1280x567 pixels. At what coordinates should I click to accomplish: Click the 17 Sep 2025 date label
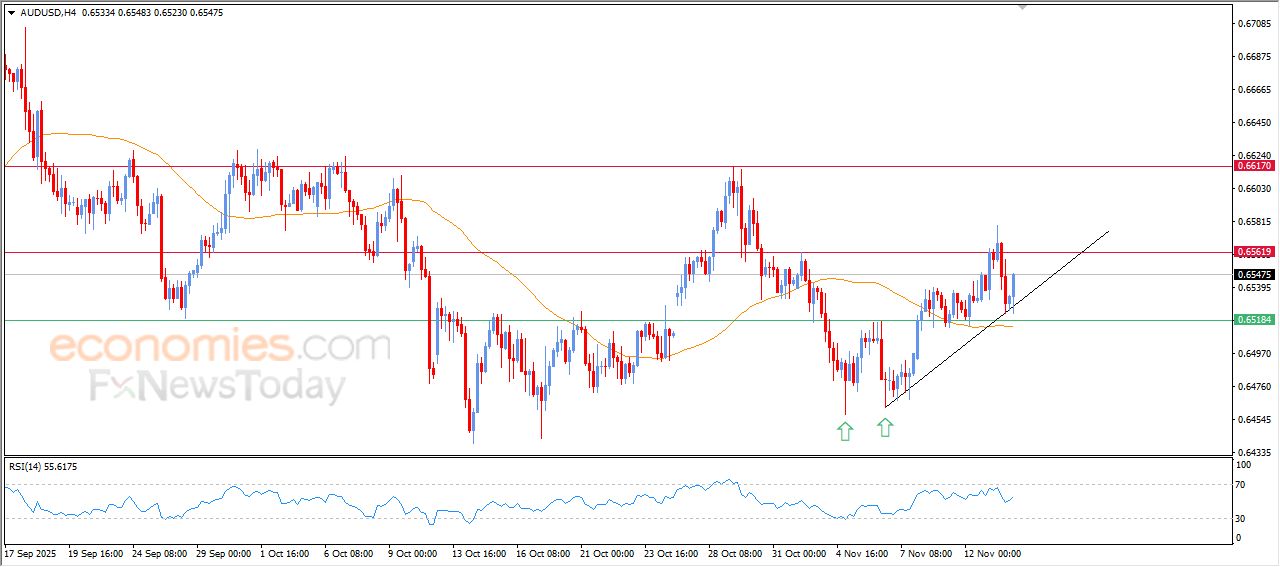pyautogui.click(x=32, y=553)
